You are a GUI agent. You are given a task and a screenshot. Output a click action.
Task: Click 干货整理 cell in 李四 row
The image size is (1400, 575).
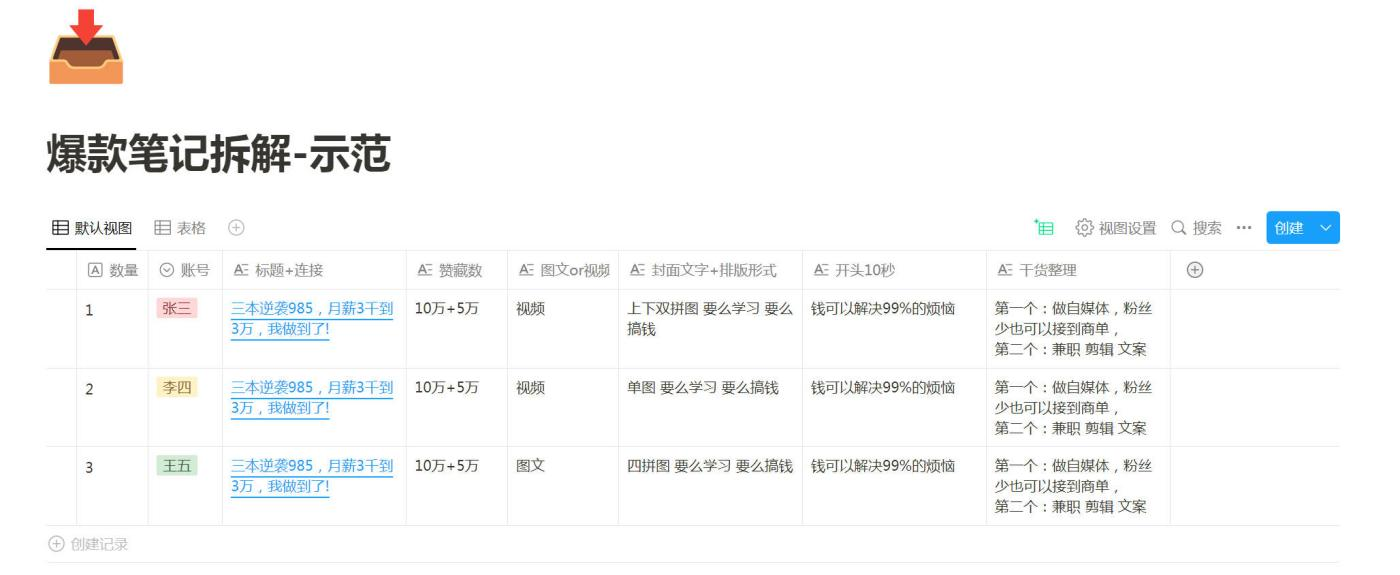click(x=1078, y=408)
